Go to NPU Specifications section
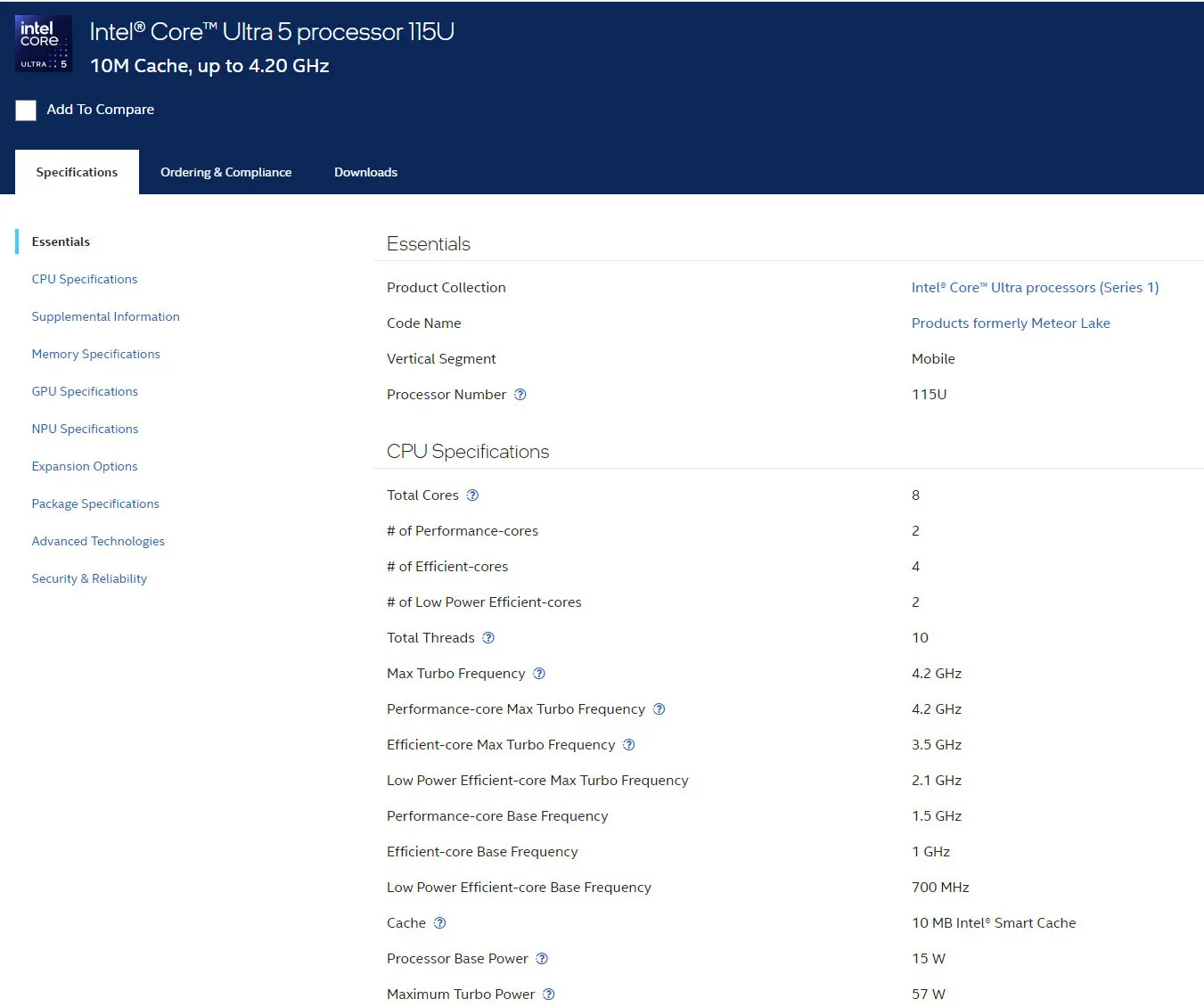 click(85, 429)
